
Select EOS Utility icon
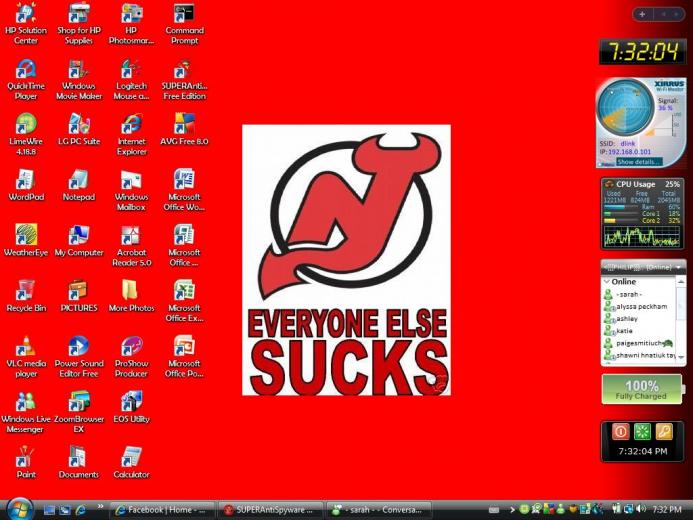click(131, 407)
